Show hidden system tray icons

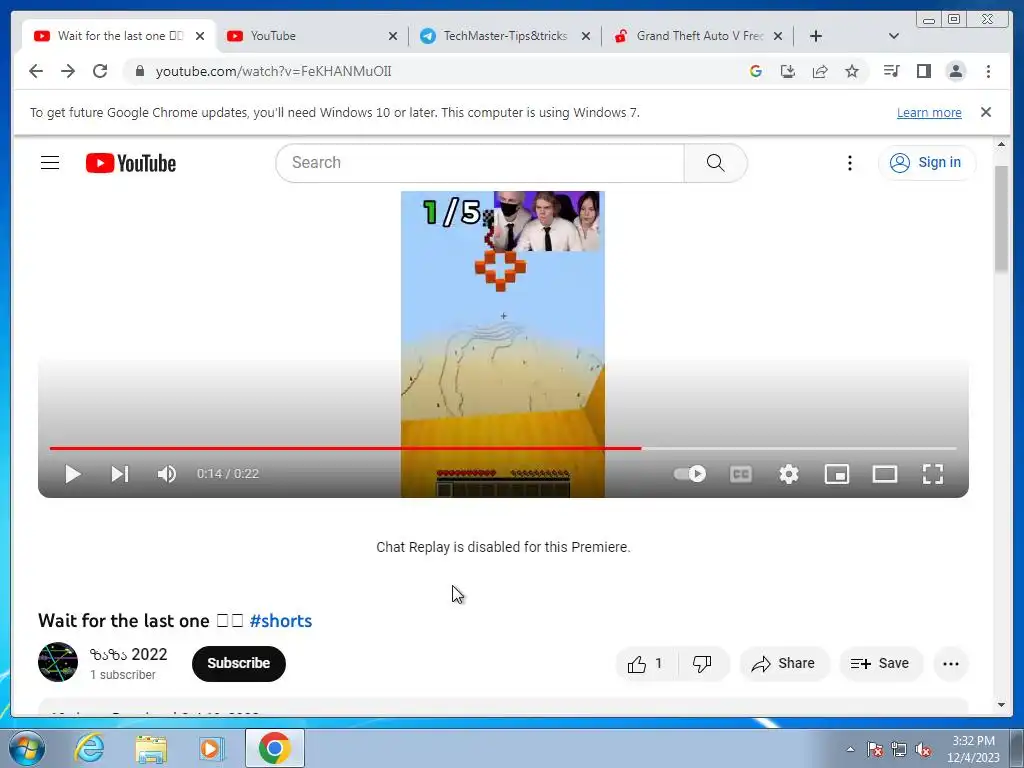[850, 749]
